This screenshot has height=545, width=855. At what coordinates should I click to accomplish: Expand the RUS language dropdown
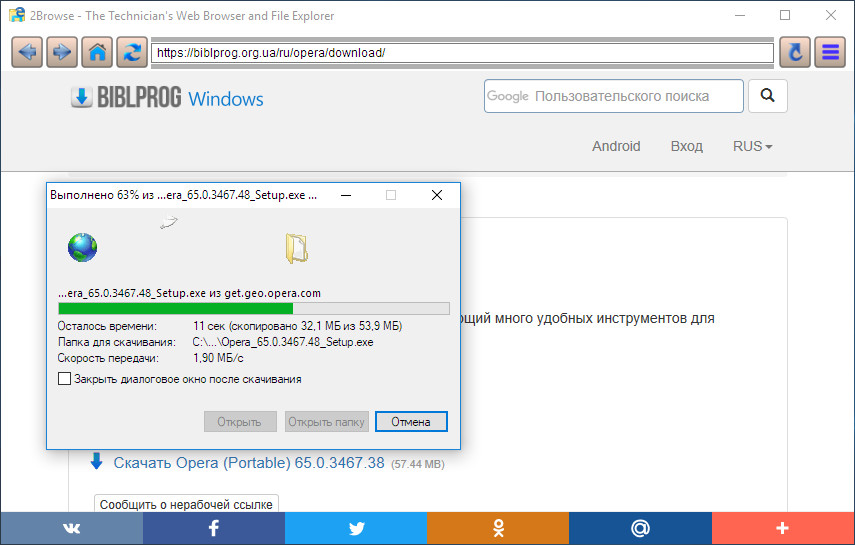pos(752,146)
